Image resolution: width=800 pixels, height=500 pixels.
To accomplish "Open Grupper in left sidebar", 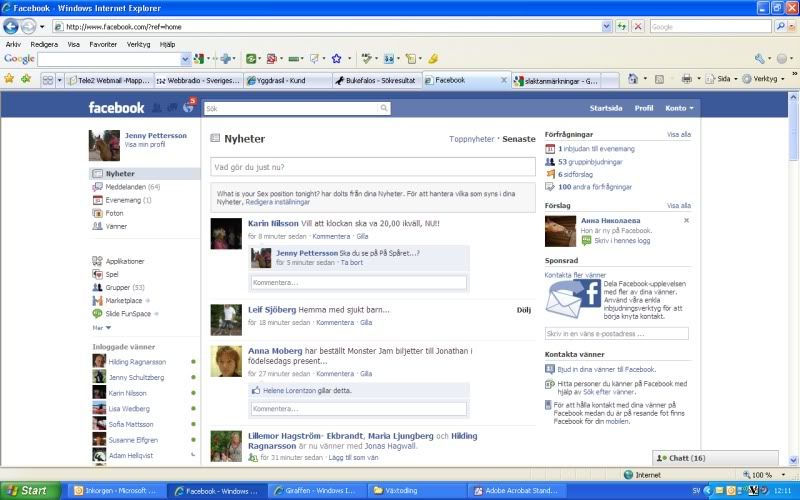I will [x=118, y=287].
